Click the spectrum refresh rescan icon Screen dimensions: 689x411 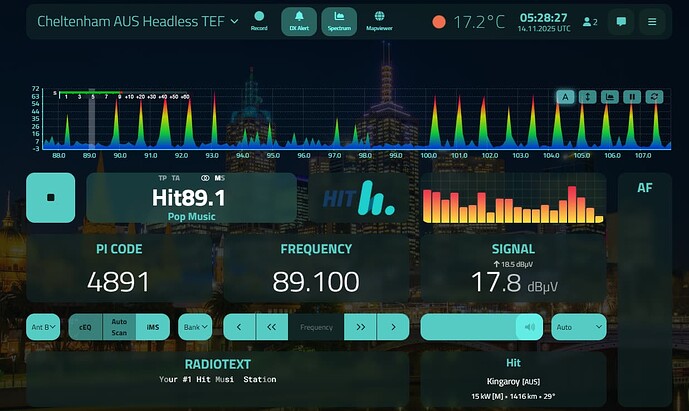(x=654, y=97)
